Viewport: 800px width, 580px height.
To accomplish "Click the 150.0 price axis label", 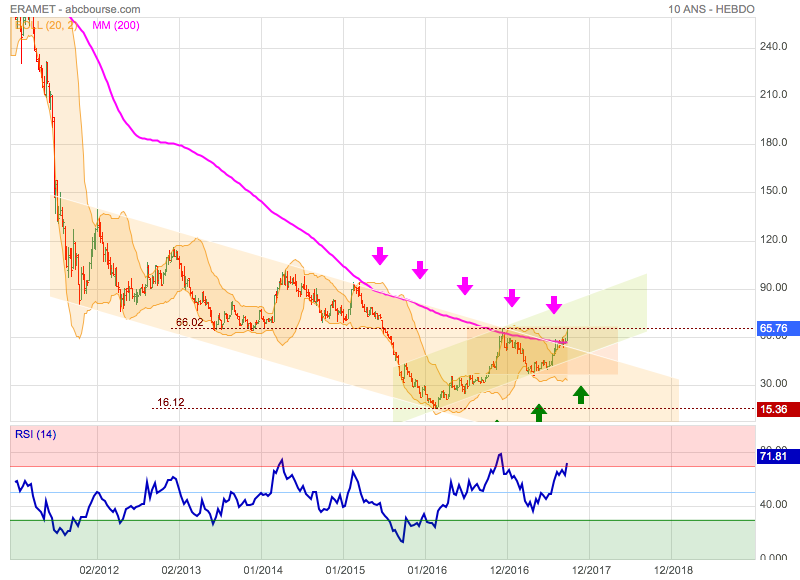I will pos(773,191).
